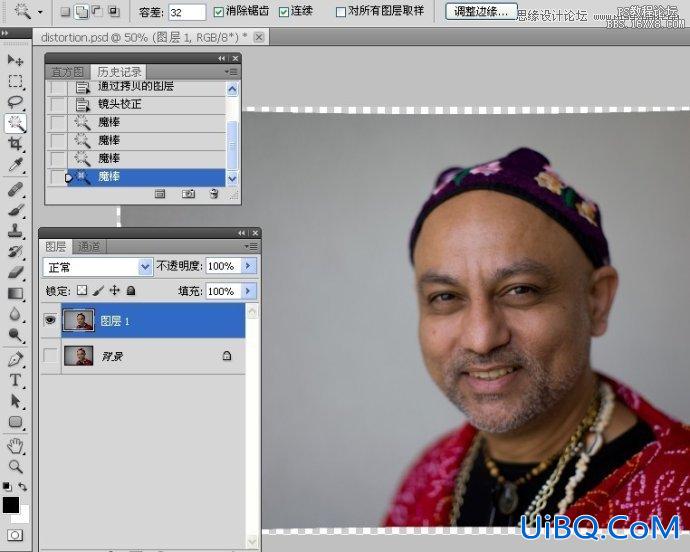The image size is (690, 552).
Task: Show the 背景 layer visibility box
Action: pos(50,356)
